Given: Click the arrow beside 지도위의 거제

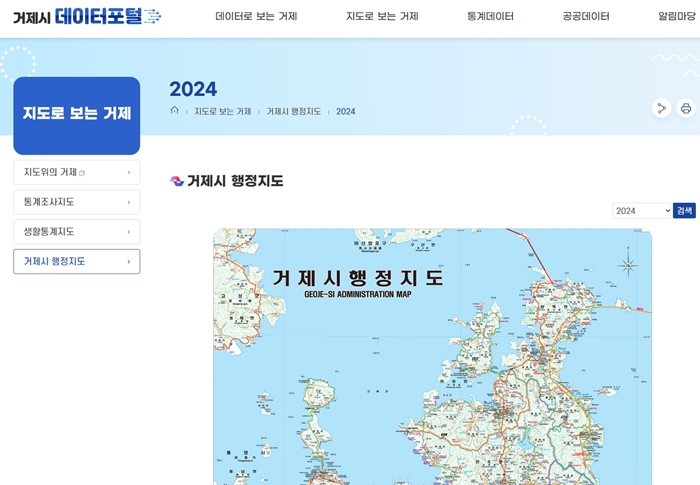Looking at the screenshot, I should [x=129, y=172].
